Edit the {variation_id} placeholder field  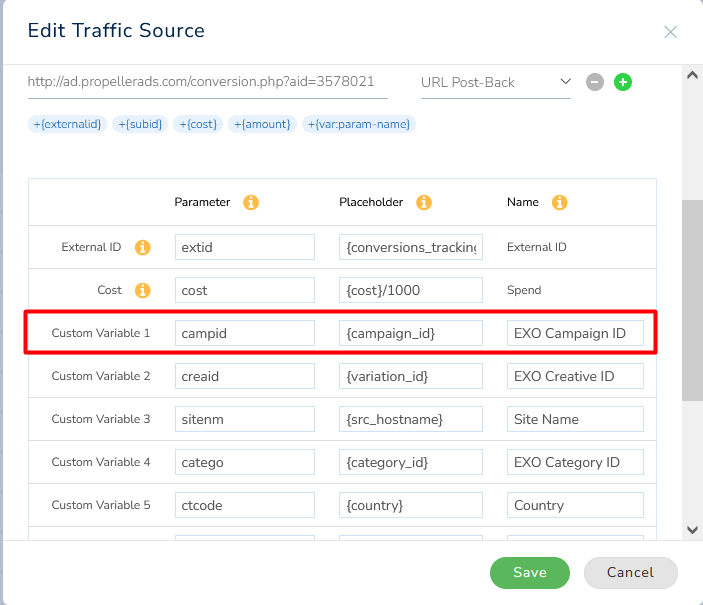coord(411,376)
